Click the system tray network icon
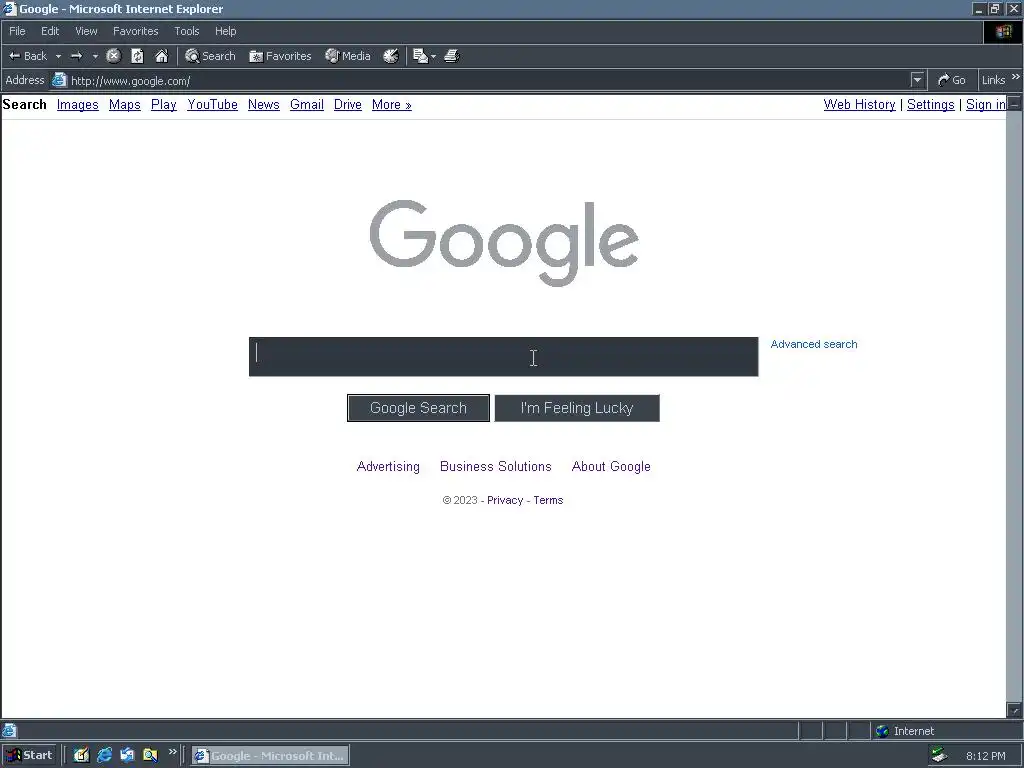This screenshot has height=768, width=1024. pos(939,756)
